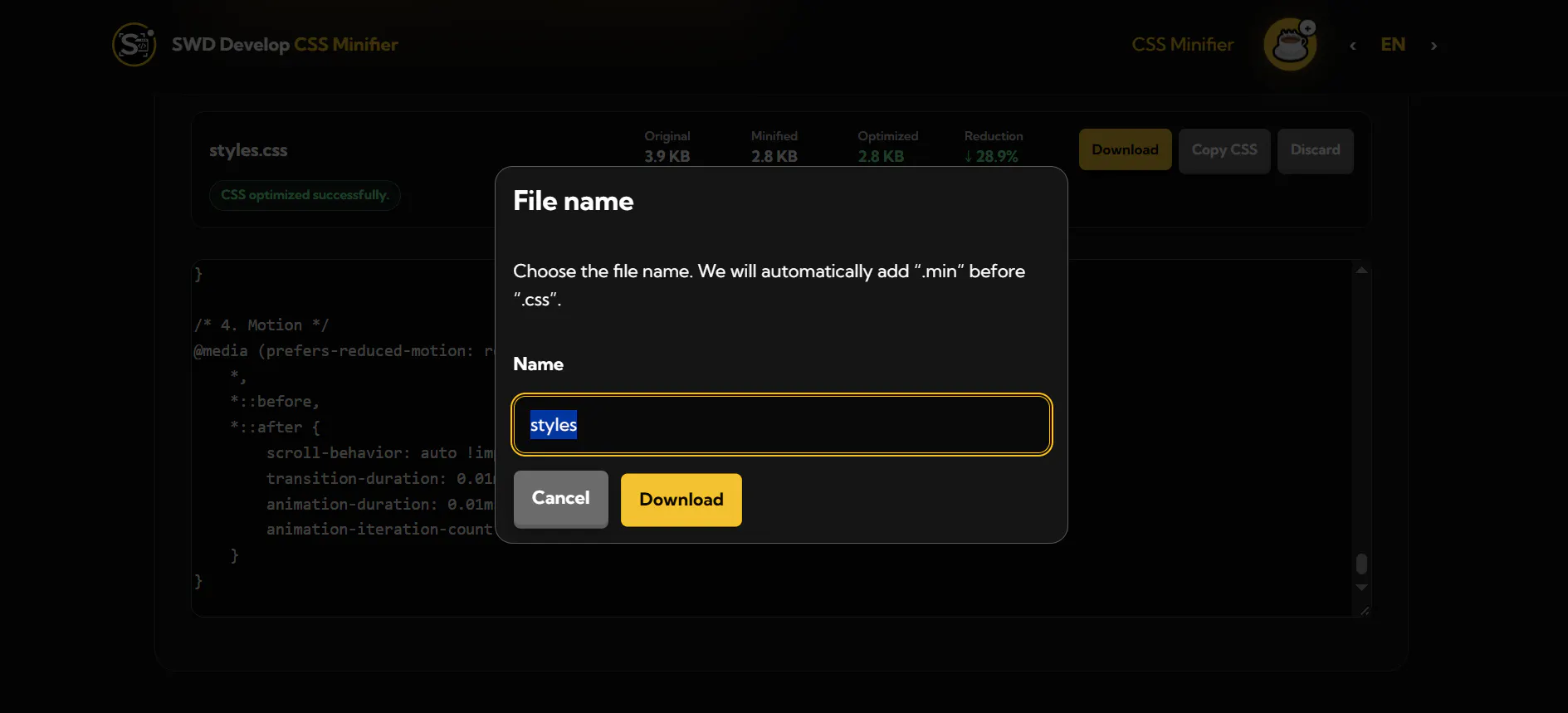Open the SWD Develop CSS Minifier title link

285,45
